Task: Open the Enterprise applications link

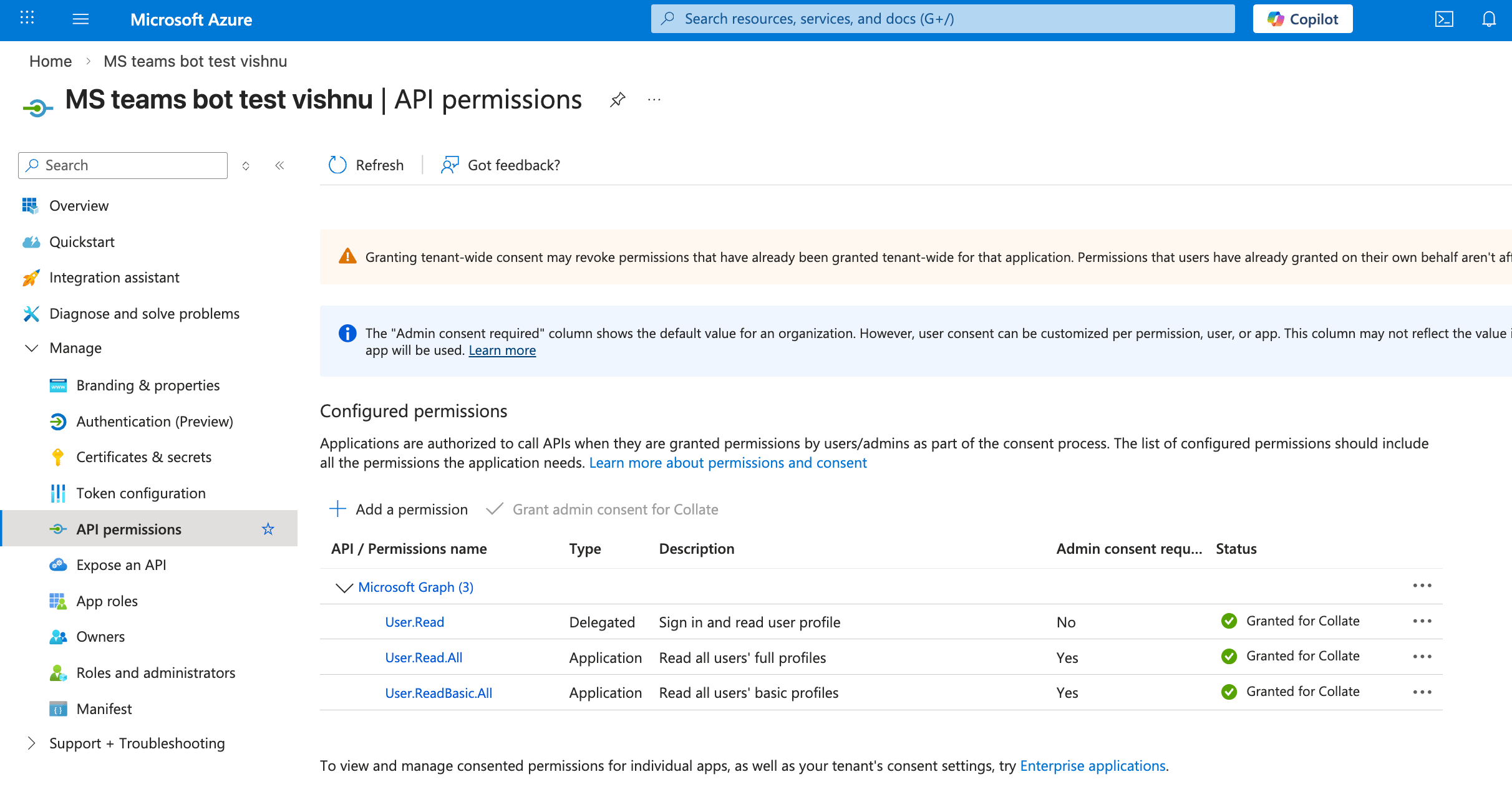Action: (x=1092, y=766)
